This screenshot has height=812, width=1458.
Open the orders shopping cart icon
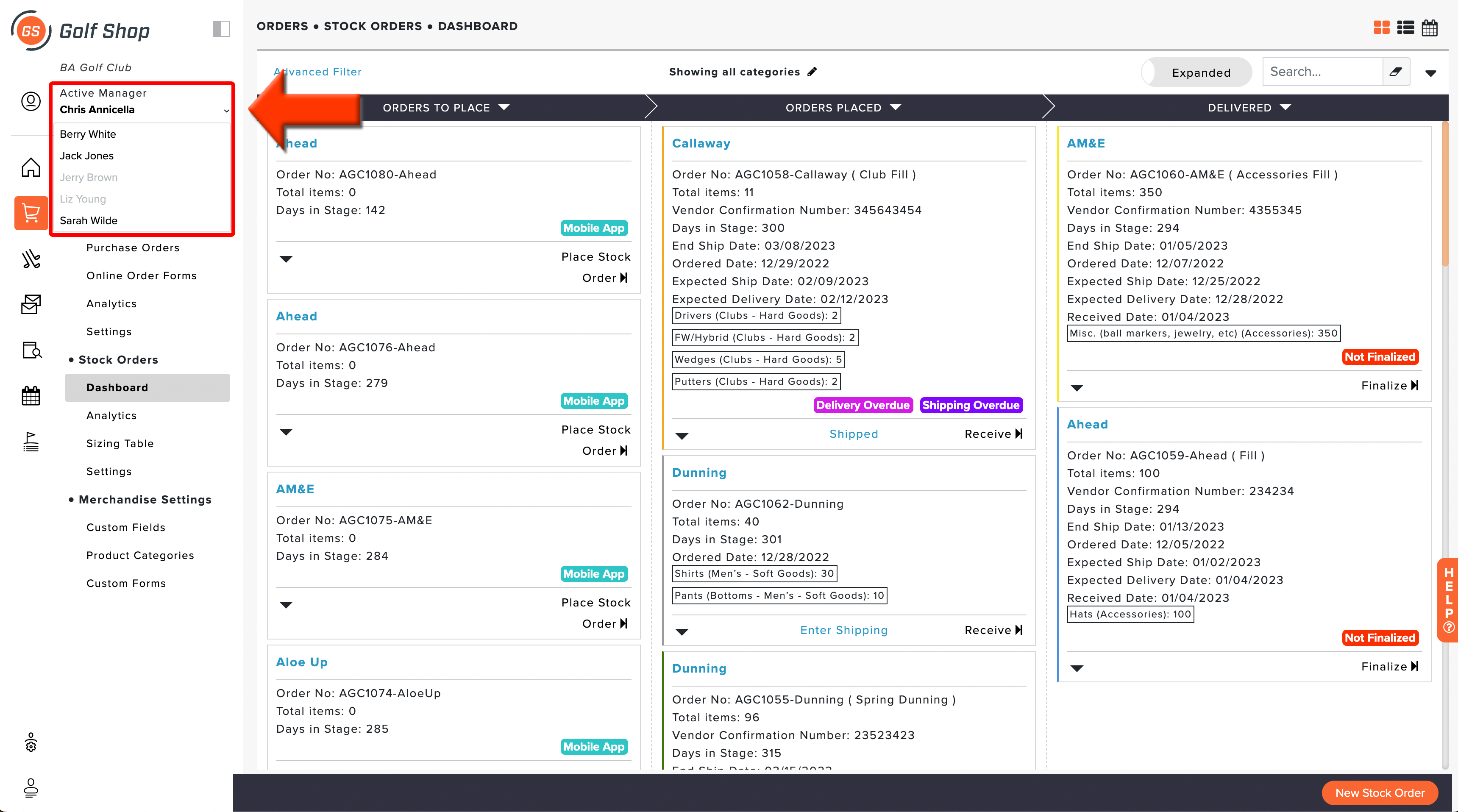(x=31, y=213)
